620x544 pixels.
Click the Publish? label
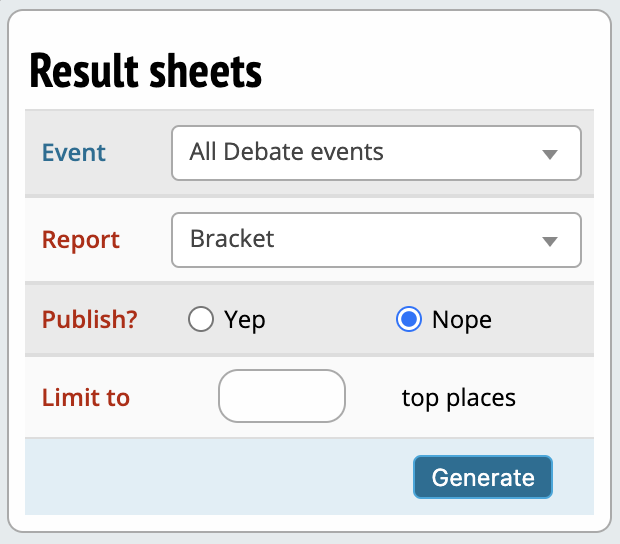(89, 320)
